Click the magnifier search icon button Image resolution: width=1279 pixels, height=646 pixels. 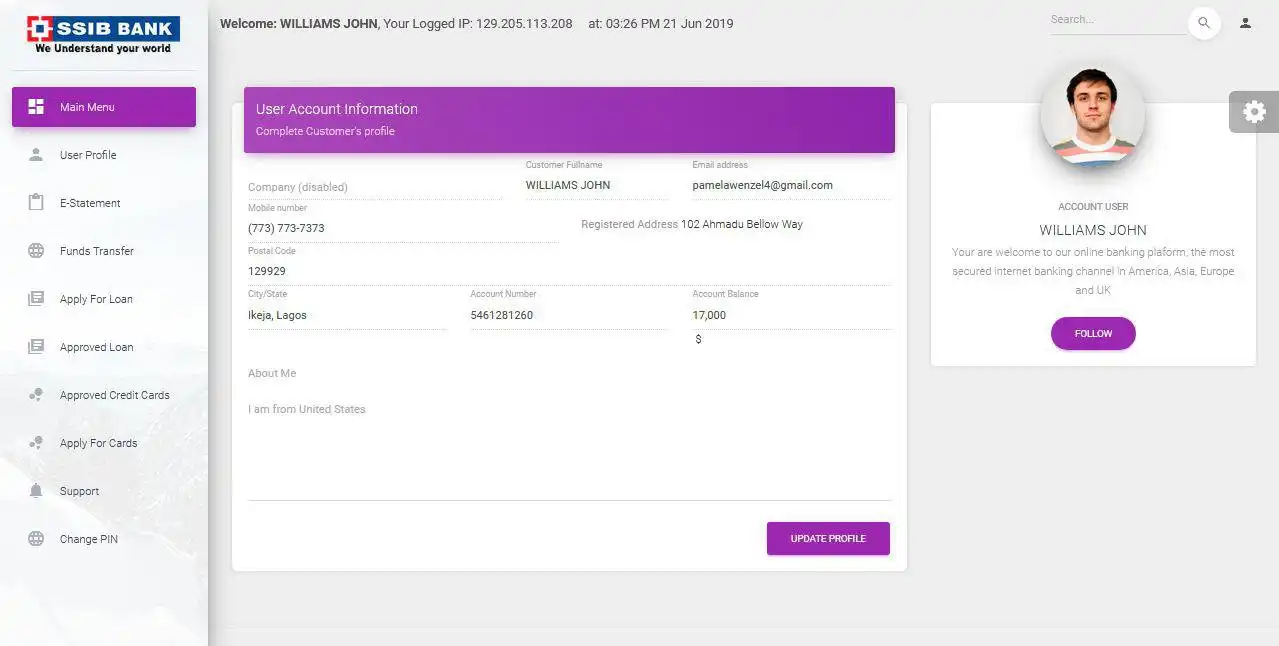1204,23
